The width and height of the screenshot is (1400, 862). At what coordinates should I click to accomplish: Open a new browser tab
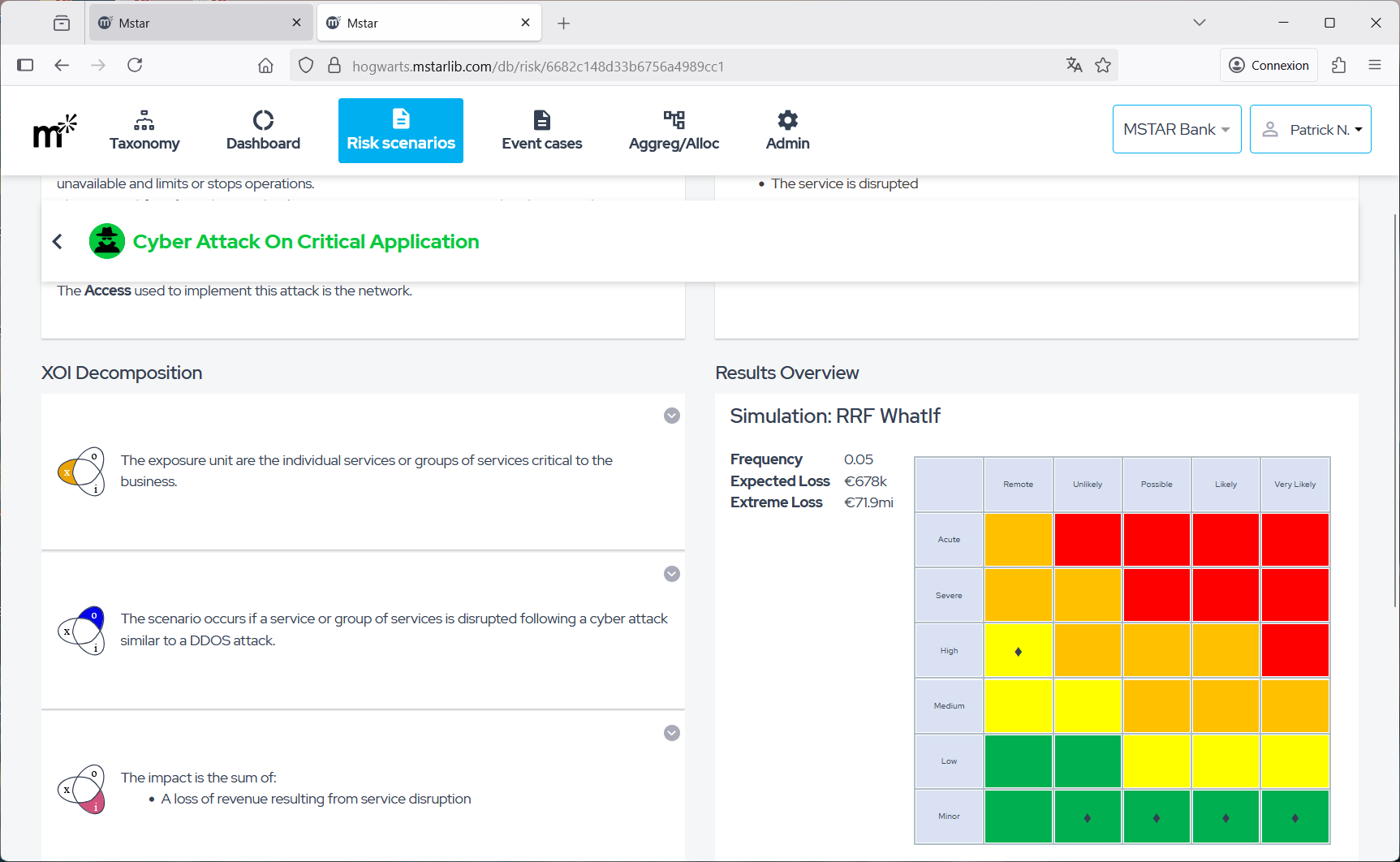coord(563,24)
